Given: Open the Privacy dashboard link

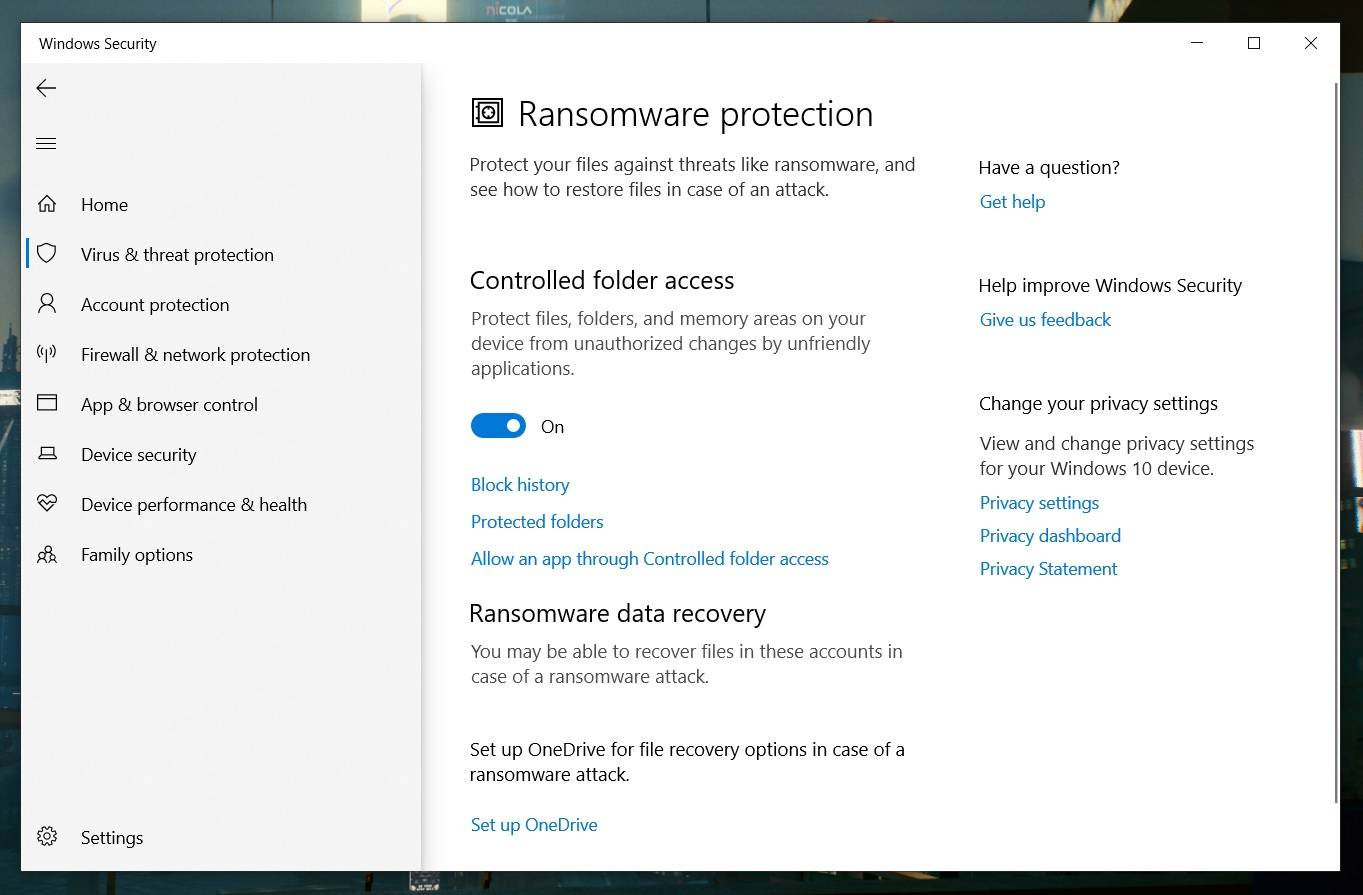Looking at the screenshot, I should (x=1050, y=536).
